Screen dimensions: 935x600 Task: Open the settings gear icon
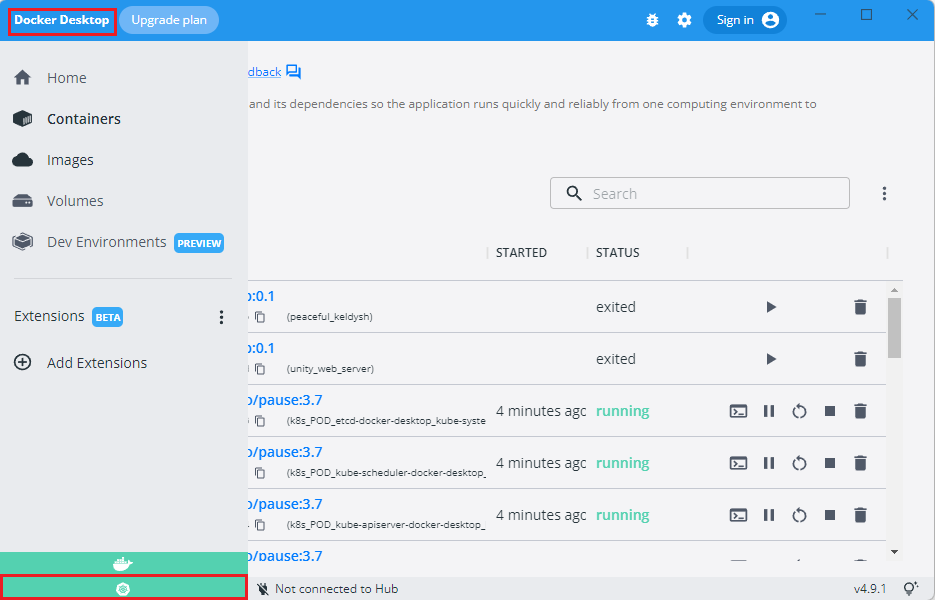[x=684, y=20]
